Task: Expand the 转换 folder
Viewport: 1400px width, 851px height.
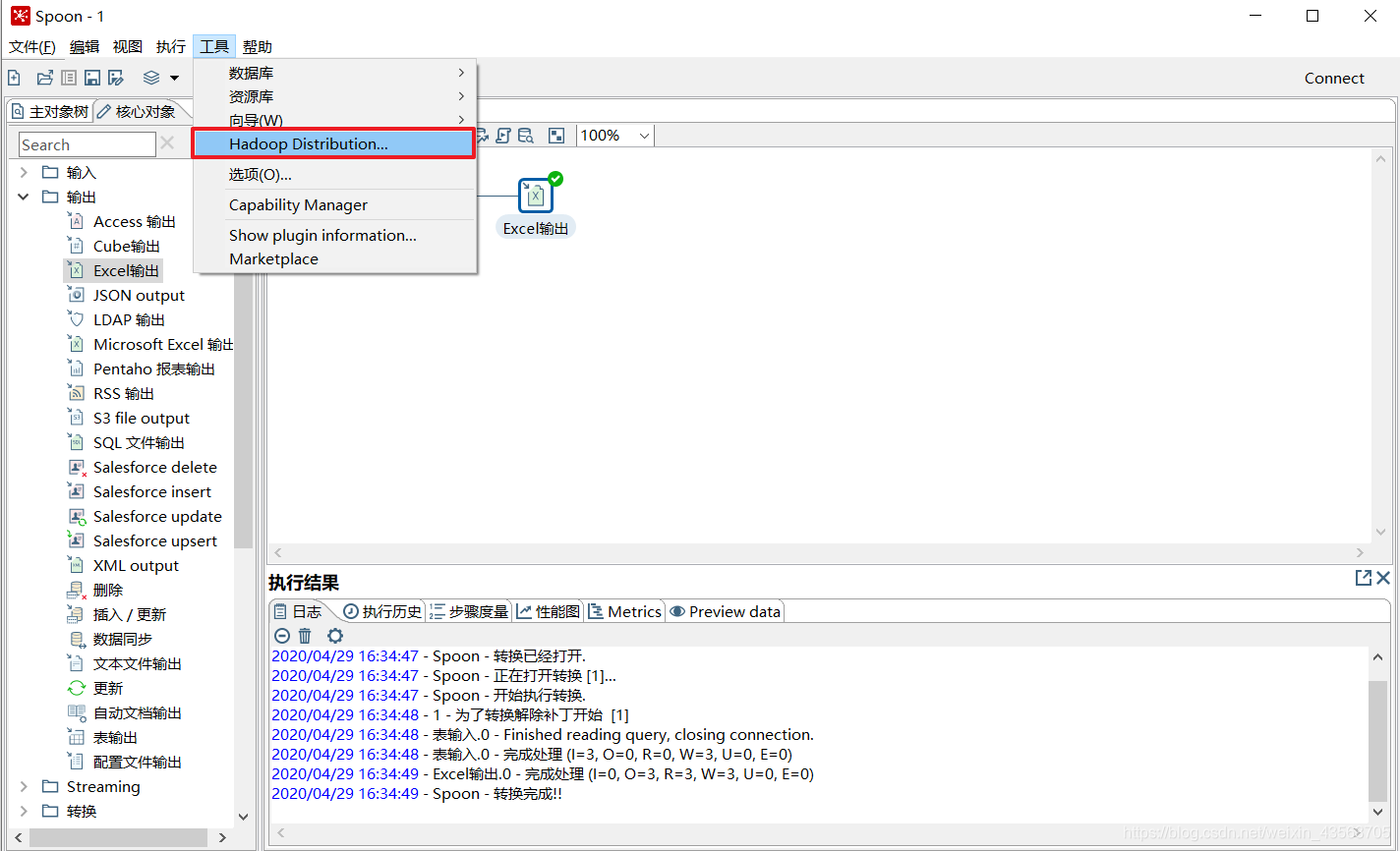Action: click(24, 811)
